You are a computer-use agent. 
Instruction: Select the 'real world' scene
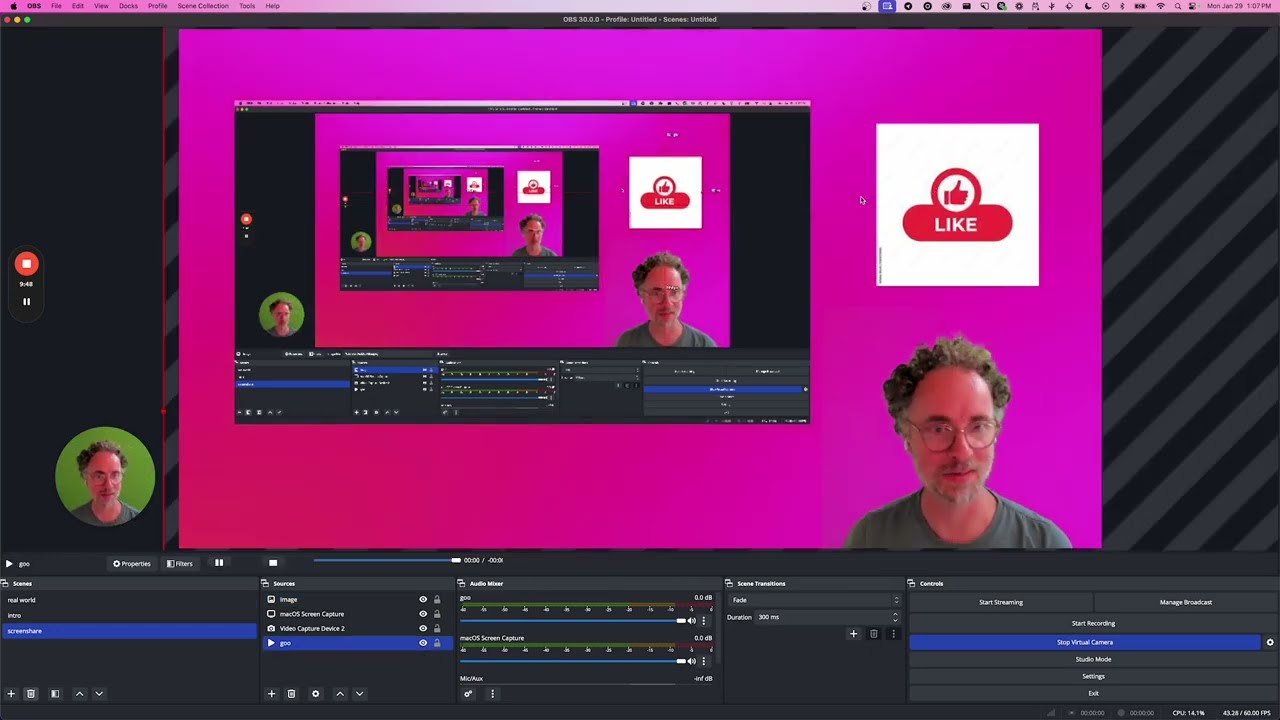click(128, 600)
